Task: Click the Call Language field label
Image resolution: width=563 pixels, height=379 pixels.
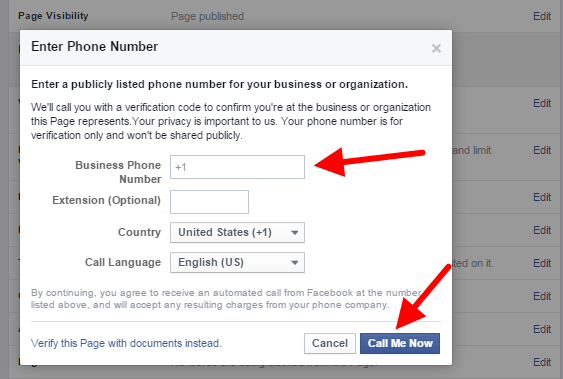Action: [123, 262]
